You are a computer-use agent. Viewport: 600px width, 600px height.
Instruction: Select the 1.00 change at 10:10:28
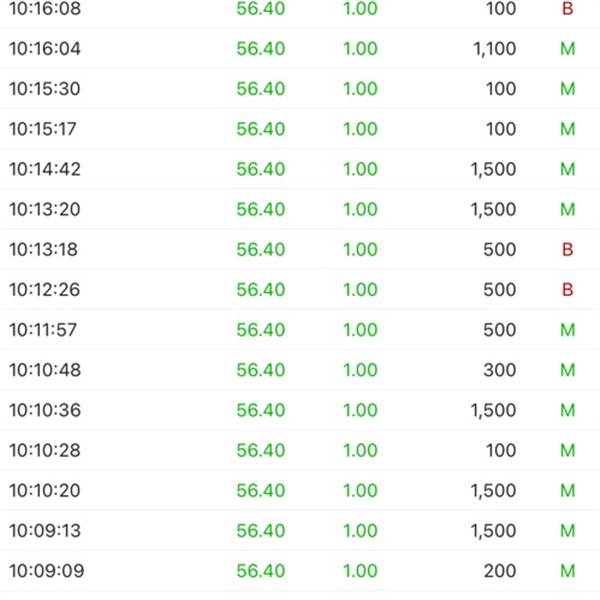pos(360,450)
